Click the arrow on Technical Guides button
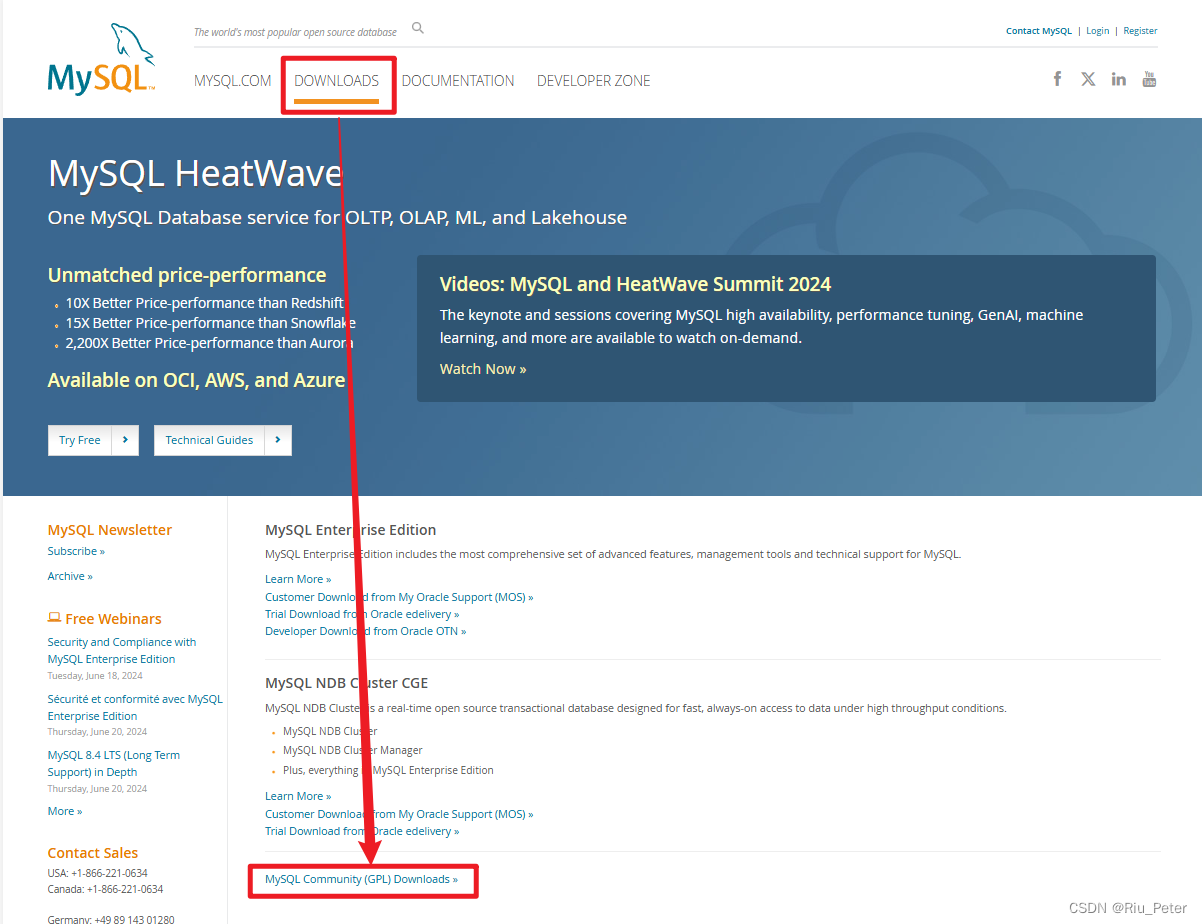This screenshot has width=1202, height=924. (x=278, y=440)
